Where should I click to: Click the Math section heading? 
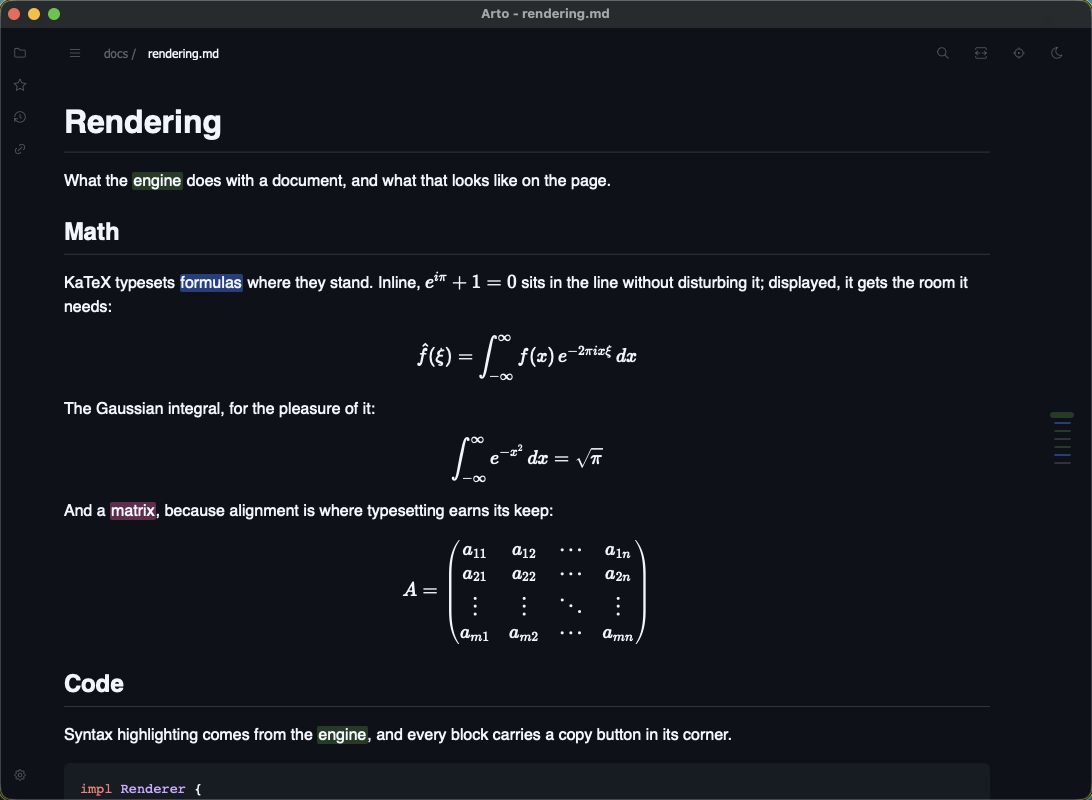coord(91,232)
